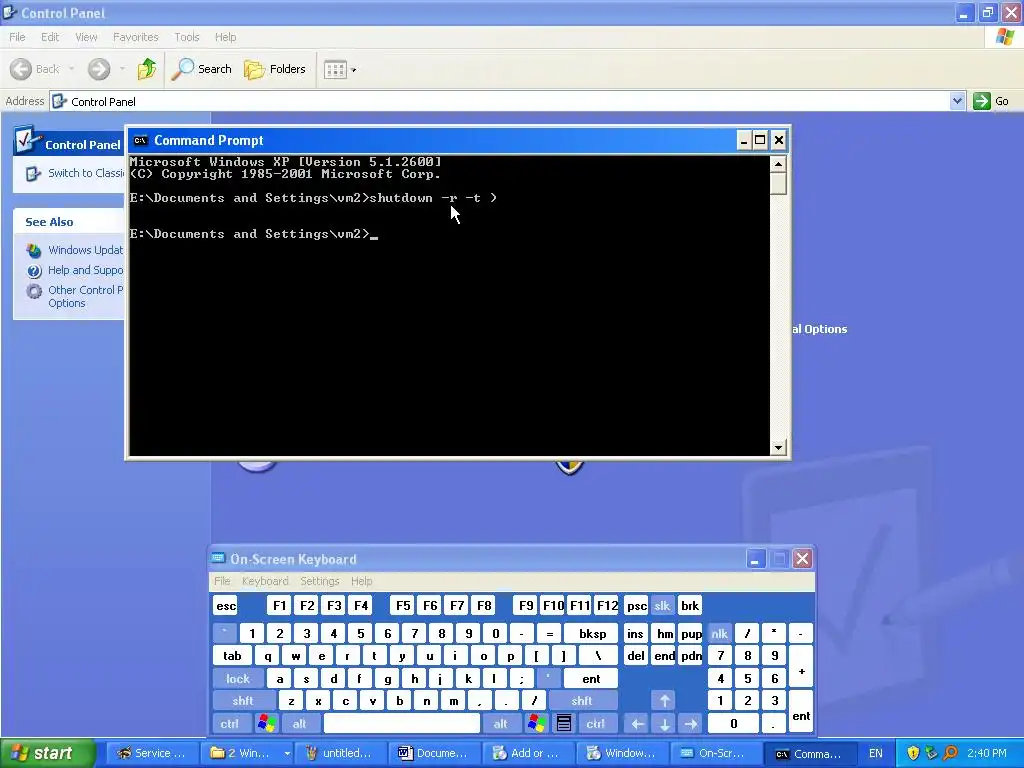1024x768 pixels.
Task: Click the esc key on On-Screen Keyboard
Action: click(x=226, y=606)
